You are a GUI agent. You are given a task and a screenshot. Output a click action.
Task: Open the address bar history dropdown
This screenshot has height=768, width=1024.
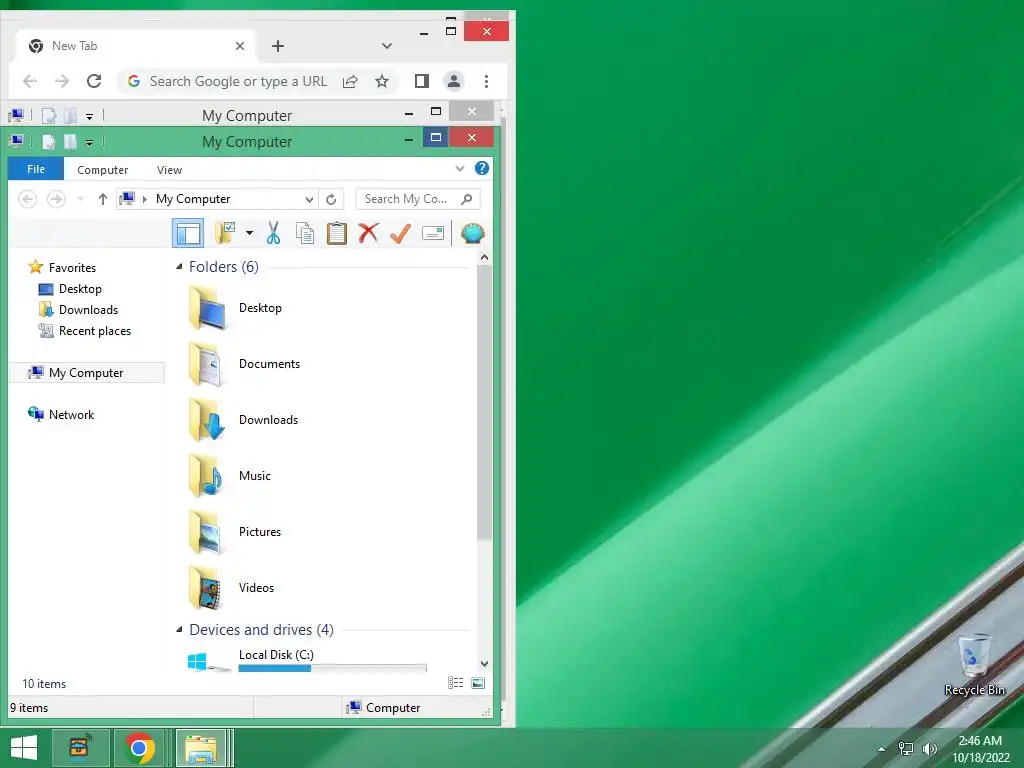tap(309, 199)
